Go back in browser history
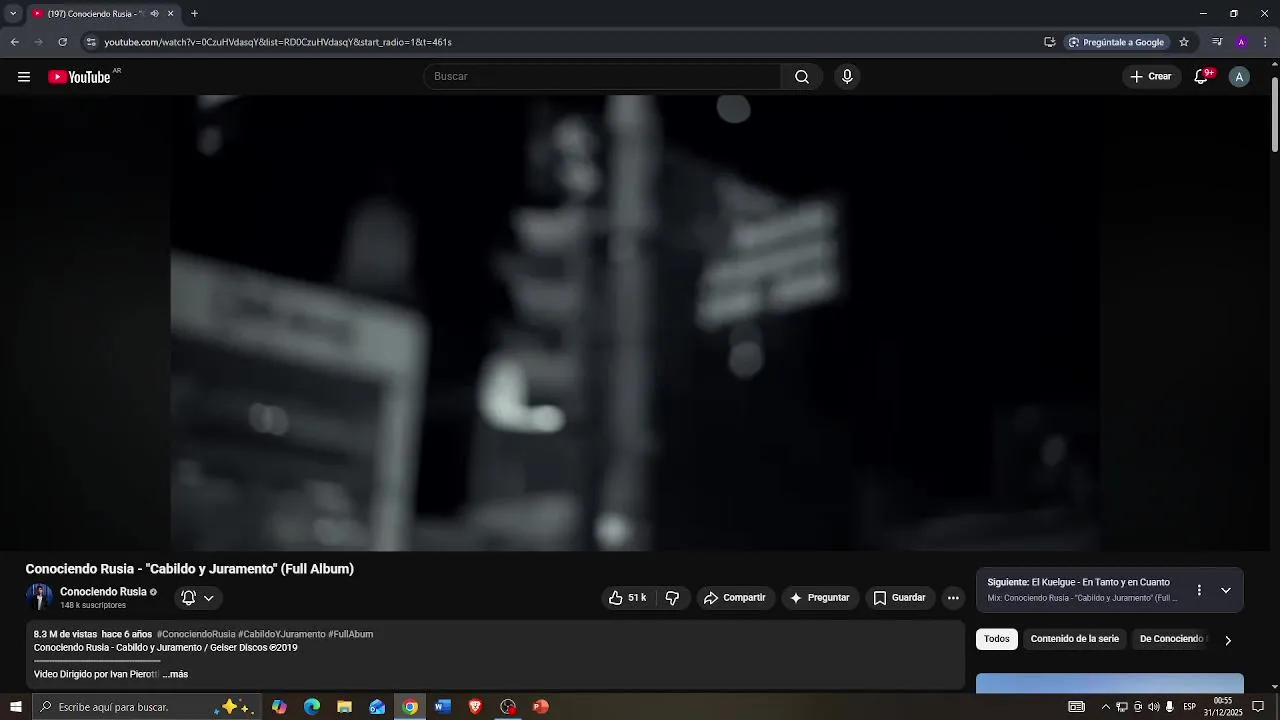This screenshot has width=1280, height=720. [x=14, y=42]
